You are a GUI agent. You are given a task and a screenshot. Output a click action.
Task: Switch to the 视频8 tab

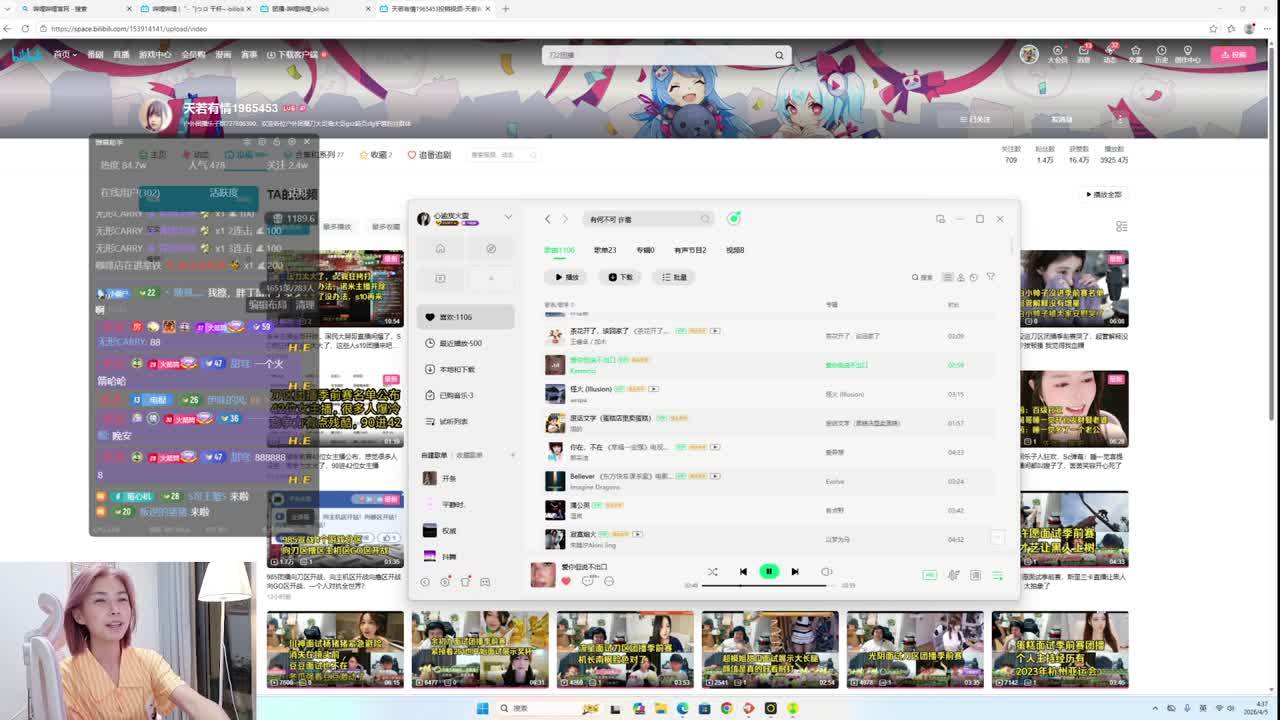coord(735,250)
